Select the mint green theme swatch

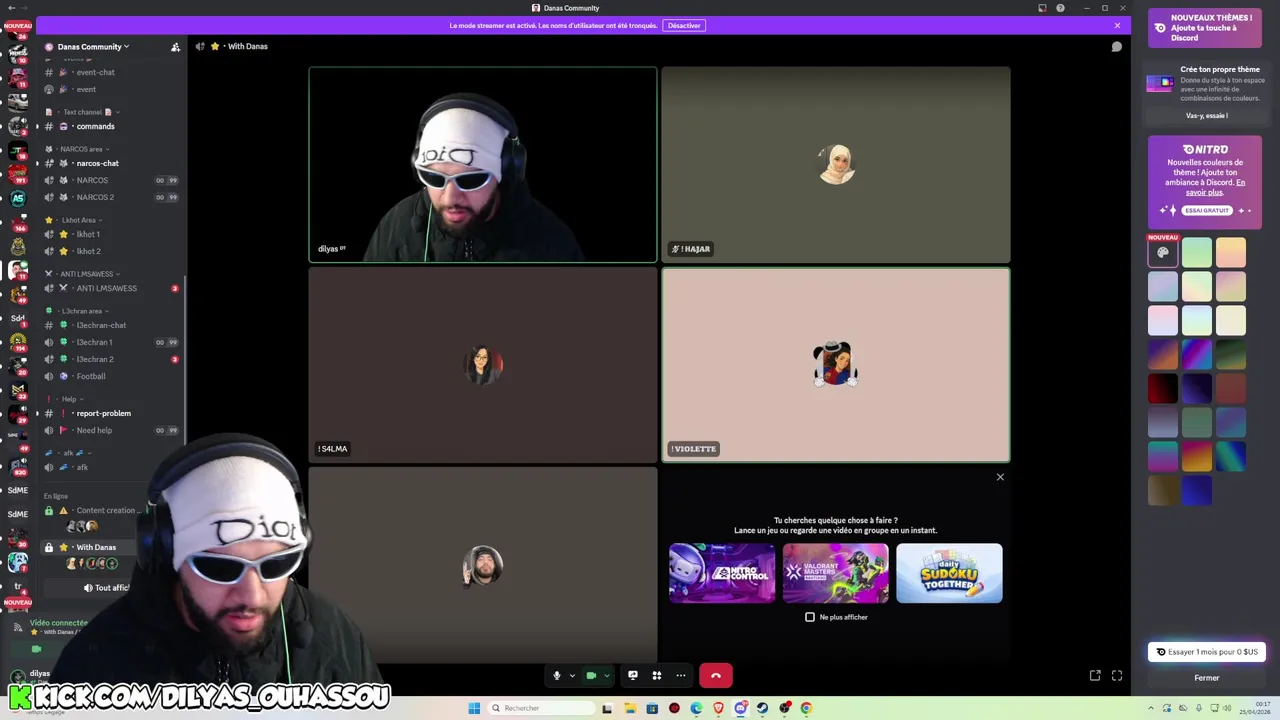point(1197,253)
